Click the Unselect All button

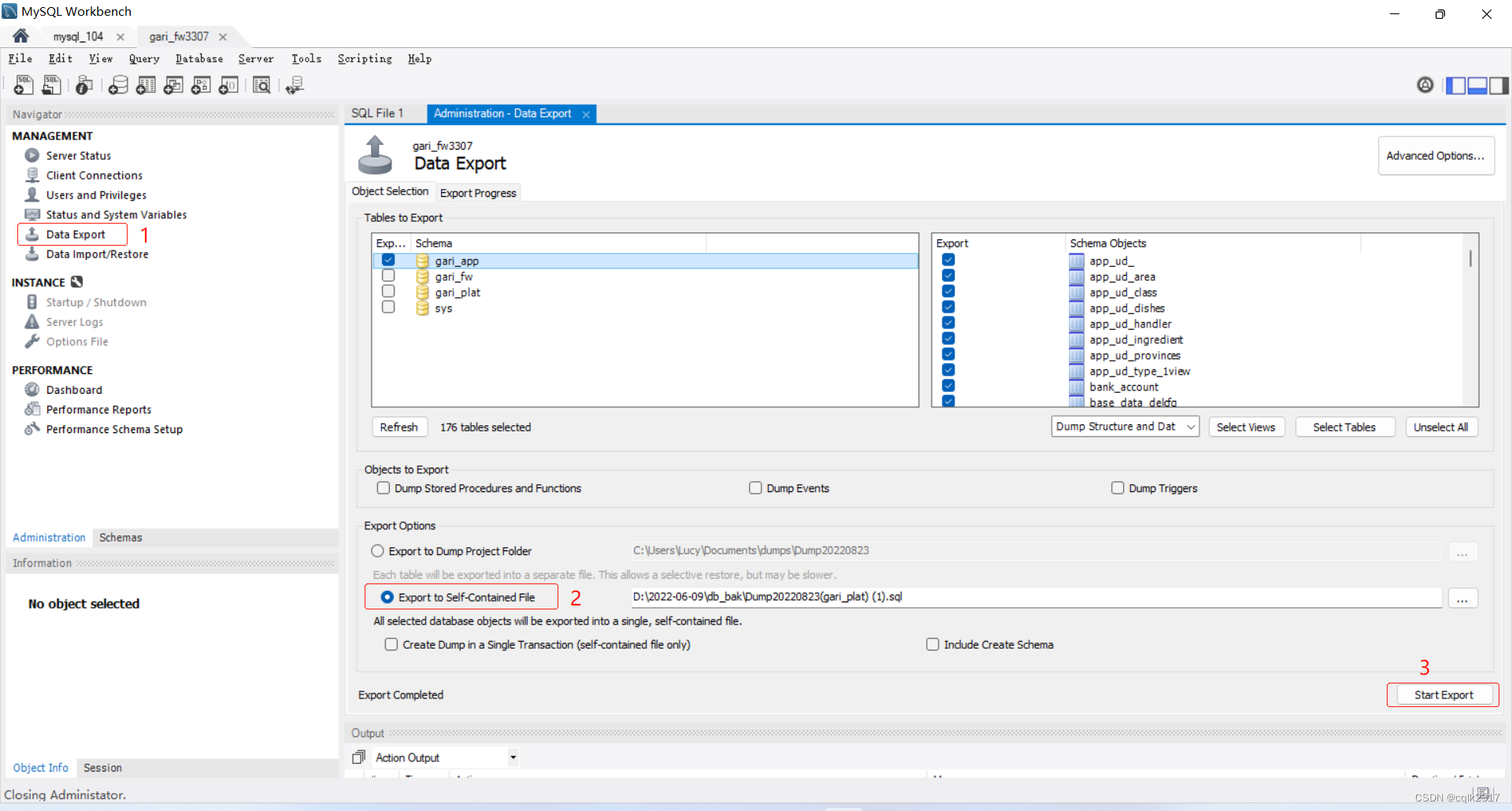(1440, 427)
